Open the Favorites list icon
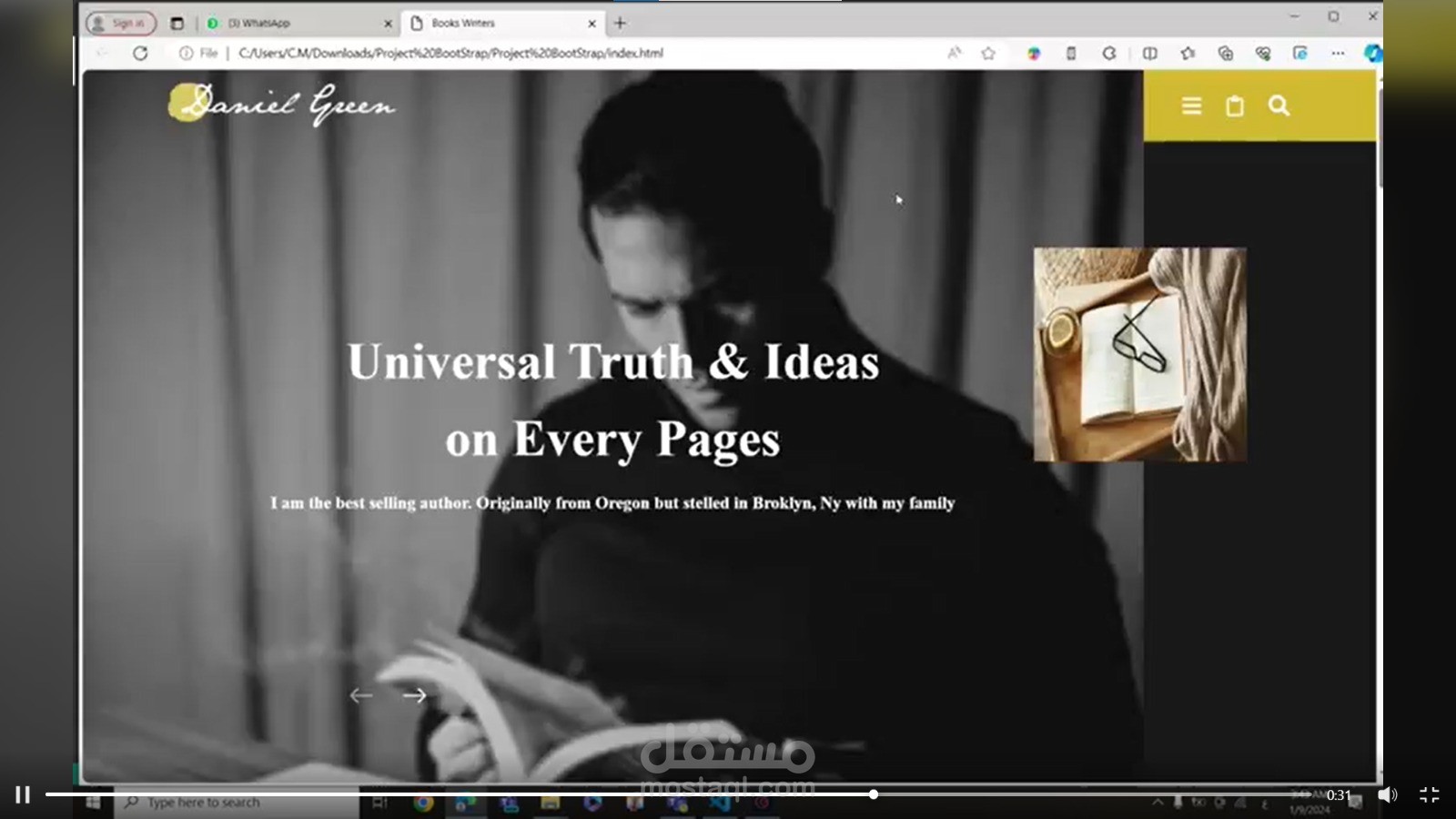 tap(1188, 53)
